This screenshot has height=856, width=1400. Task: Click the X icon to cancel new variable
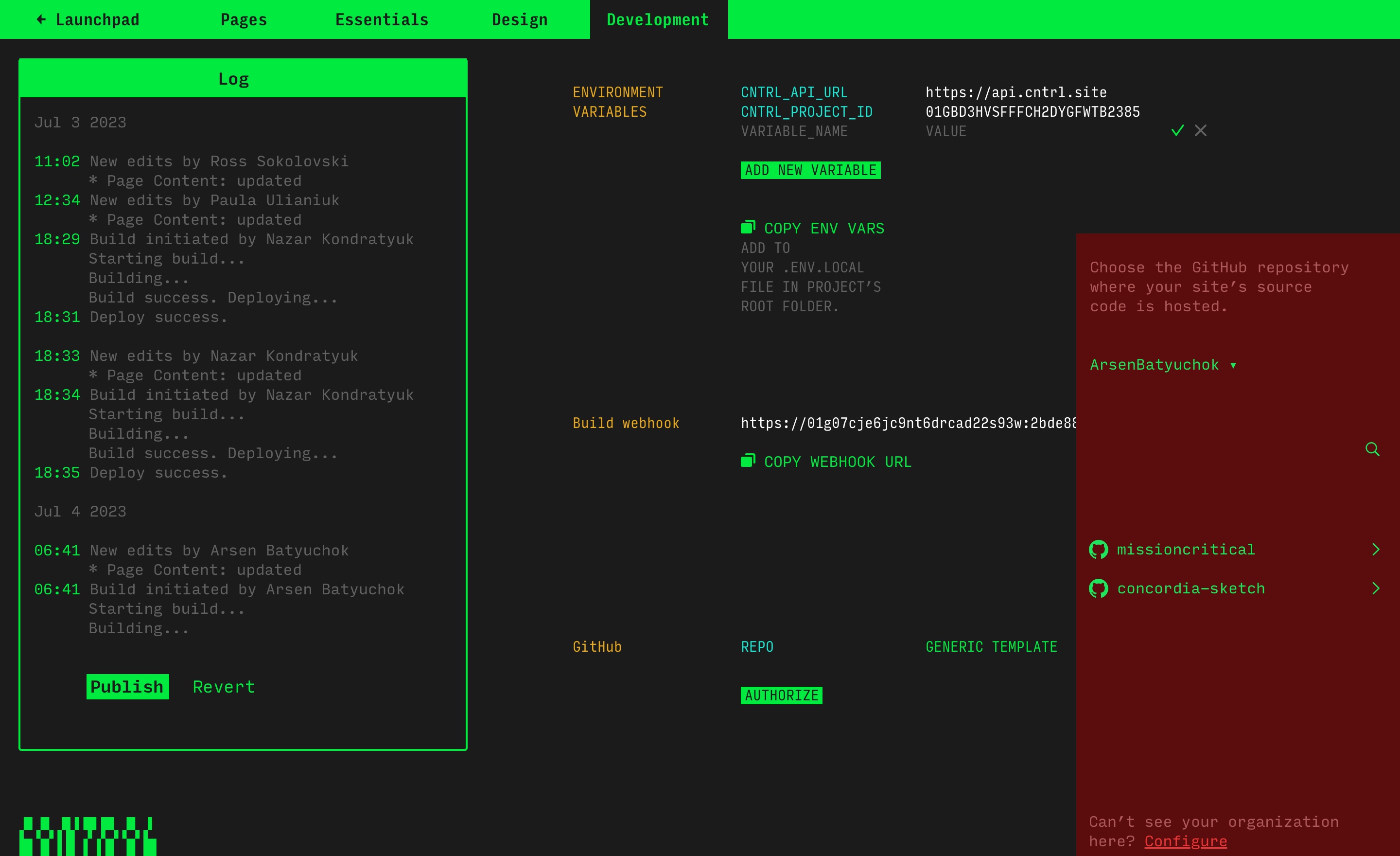(x=1200, y=131)
